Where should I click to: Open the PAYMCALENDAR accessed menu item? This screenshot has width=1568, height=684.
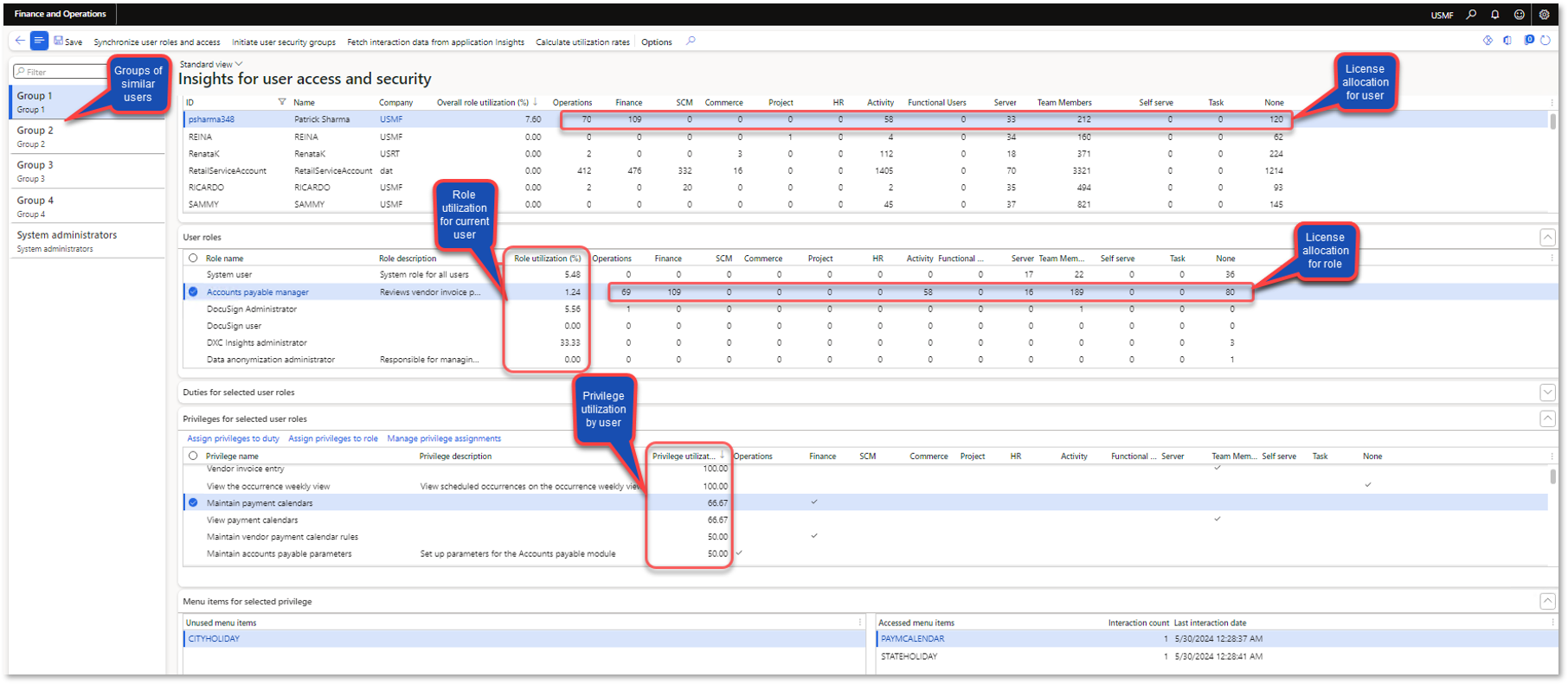point(913,638)
